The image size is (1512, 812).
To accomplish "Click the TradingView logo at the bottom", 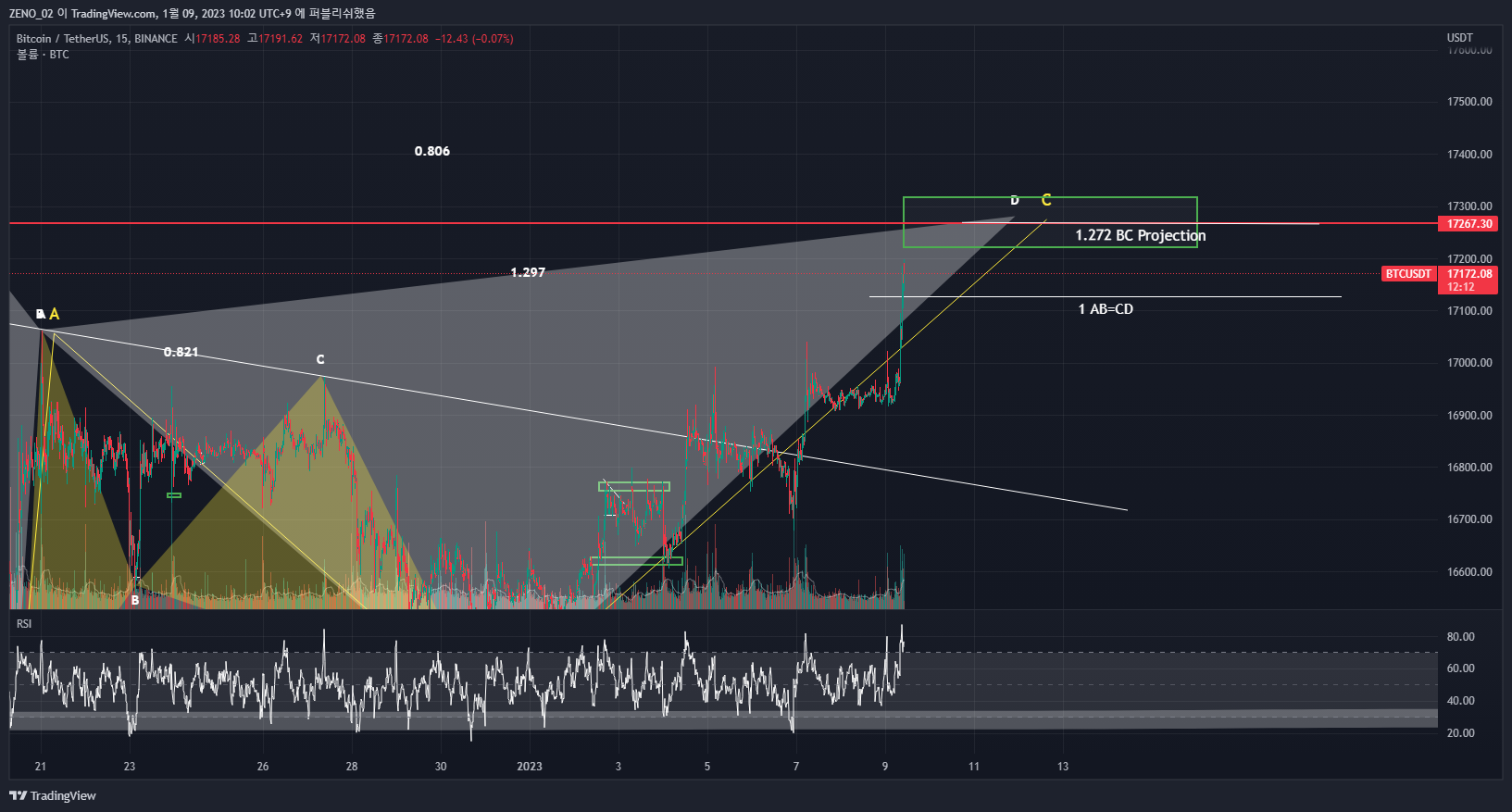I will point(53,795).
